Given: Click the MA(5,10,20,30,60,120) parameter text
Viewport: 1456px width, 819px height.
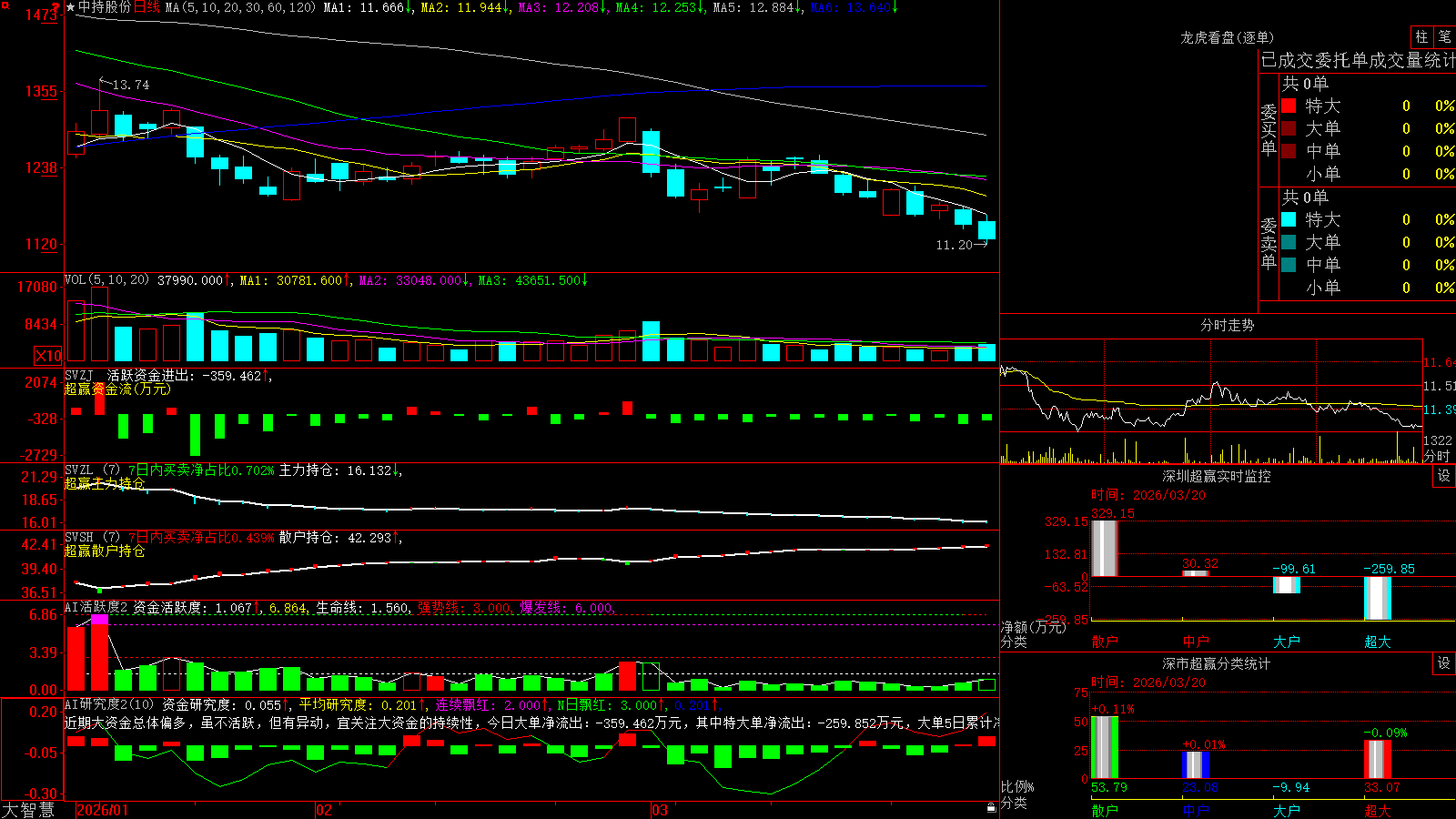Looking at the screenshot, I should click(241, 7).
